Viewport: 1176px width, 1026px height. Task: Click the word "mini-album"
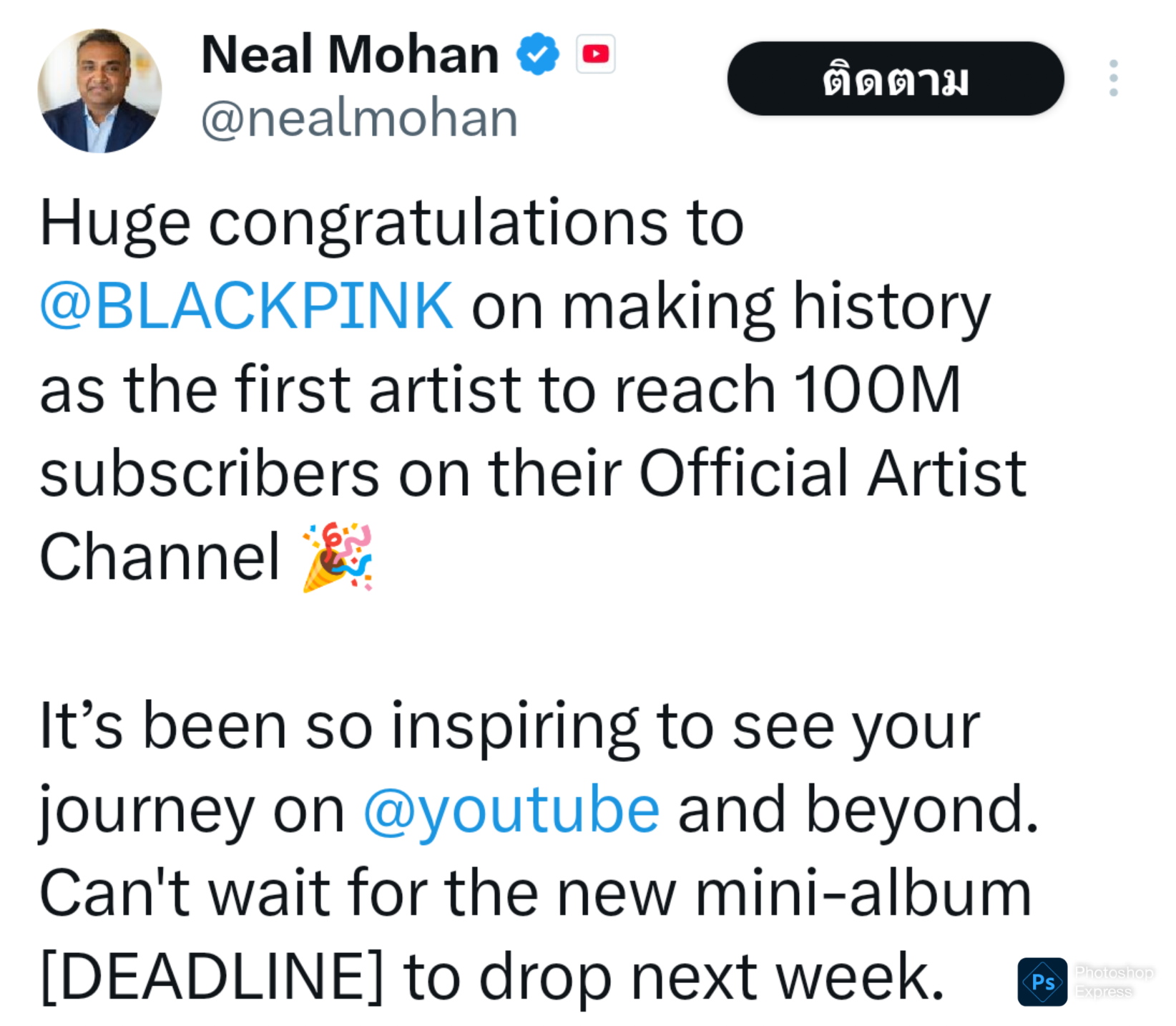[863, 893]
